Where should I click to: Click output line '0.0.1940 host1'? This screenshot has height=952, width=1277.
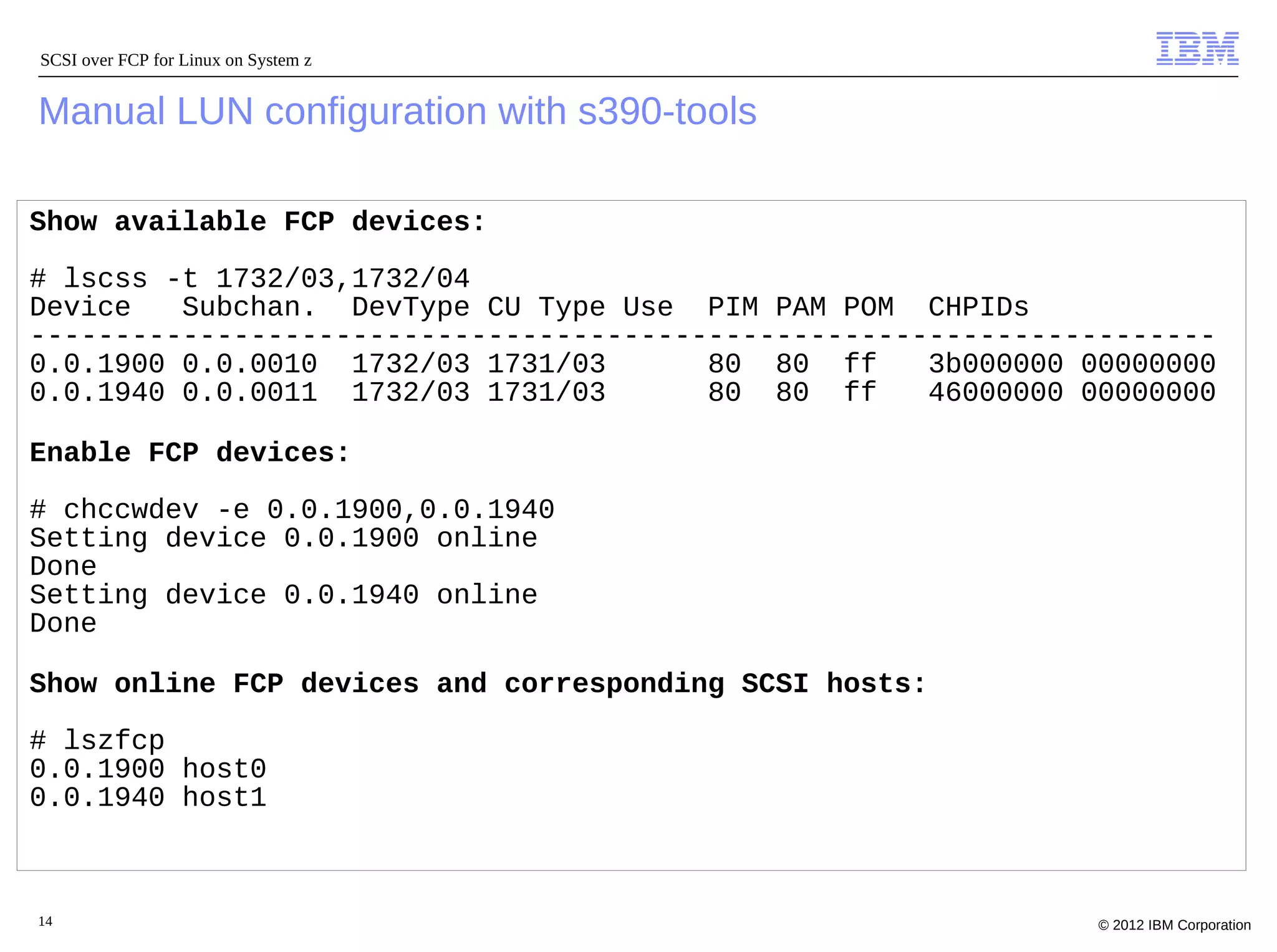[148, 798]
